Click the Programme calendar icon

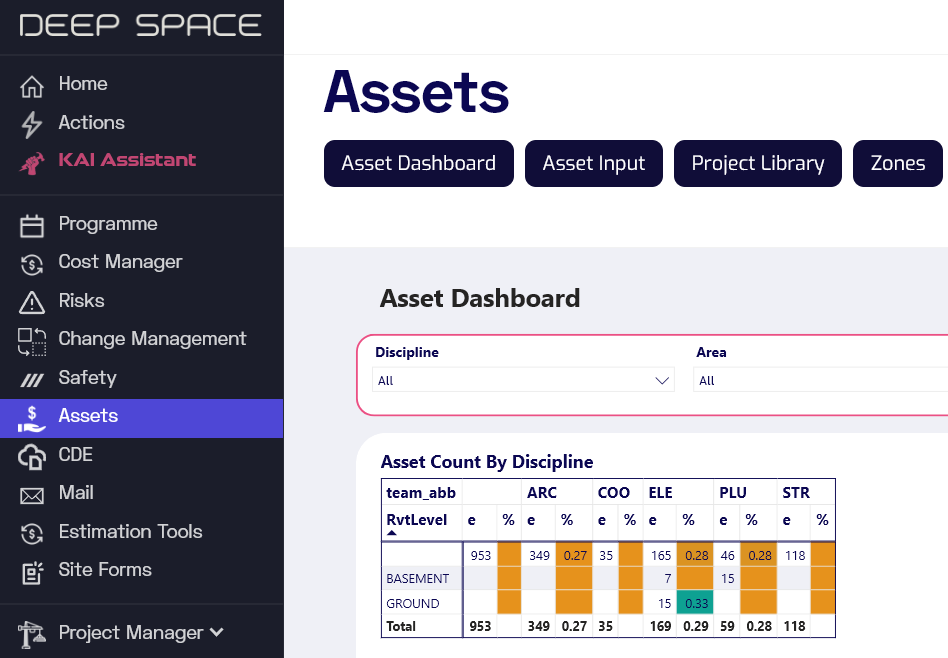31,226
